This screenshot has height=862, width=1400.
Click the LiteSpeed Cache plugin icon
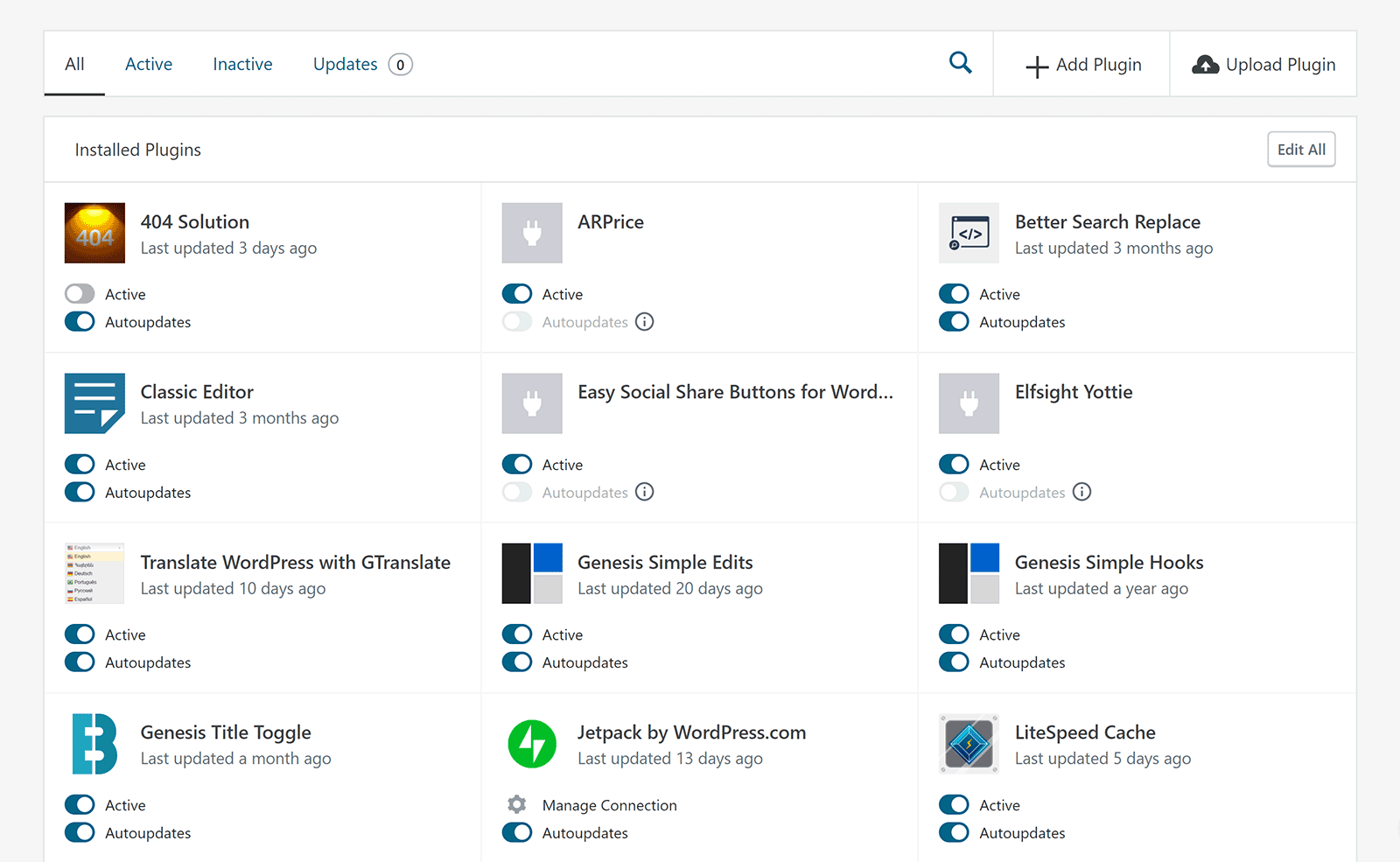pyautogui.click(x=969, y=744)
